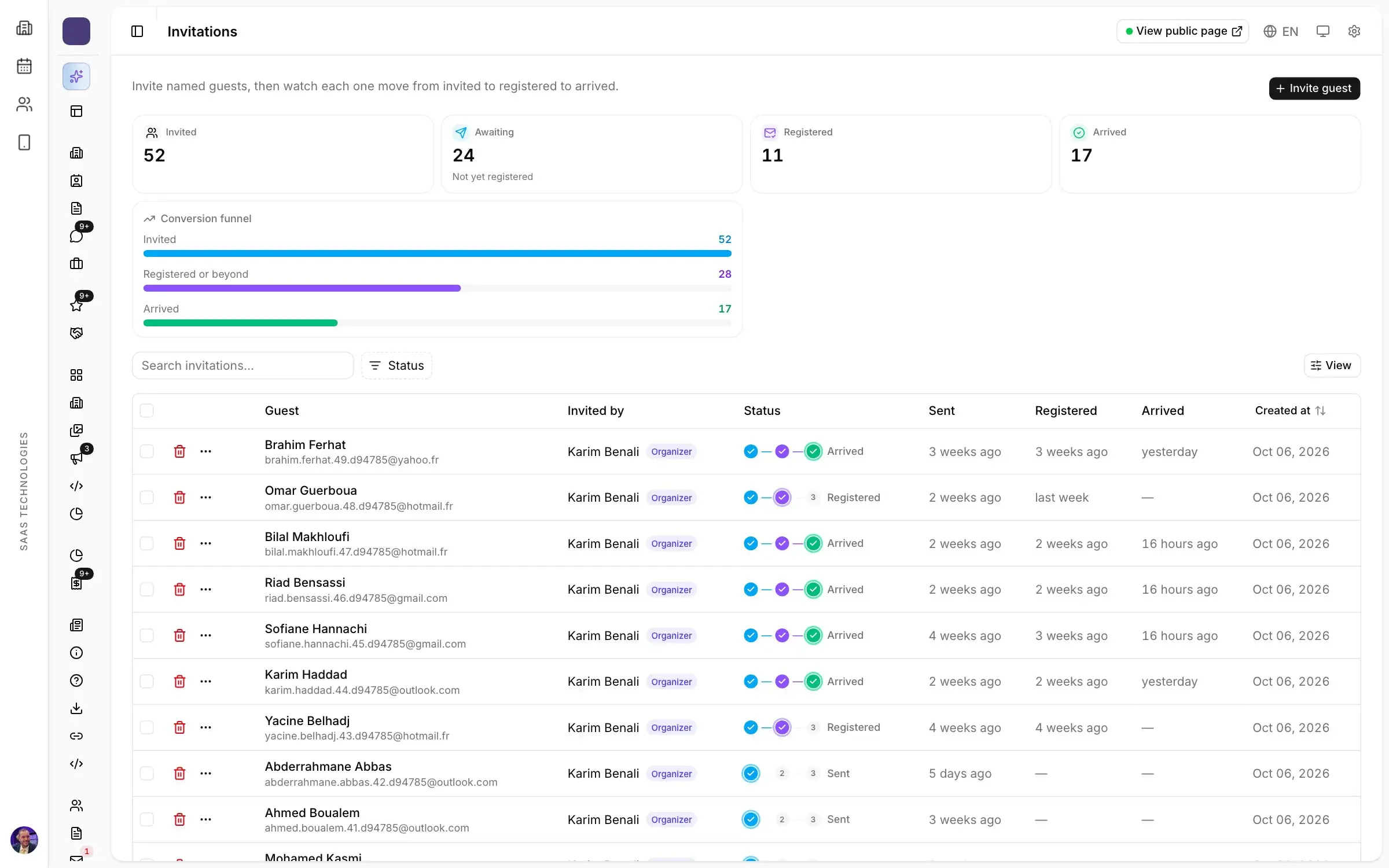Check the Yacine Belhadj row checkbox
Viewport: 1389px width, 868px height.
[147, 727]
